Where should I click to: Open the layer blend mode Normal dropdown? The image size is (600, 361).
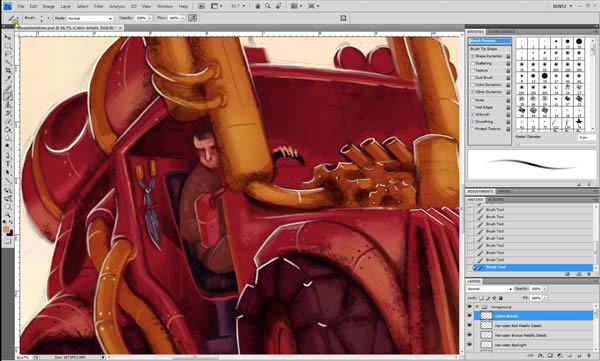pyautogui.click(x=489, y=289)
